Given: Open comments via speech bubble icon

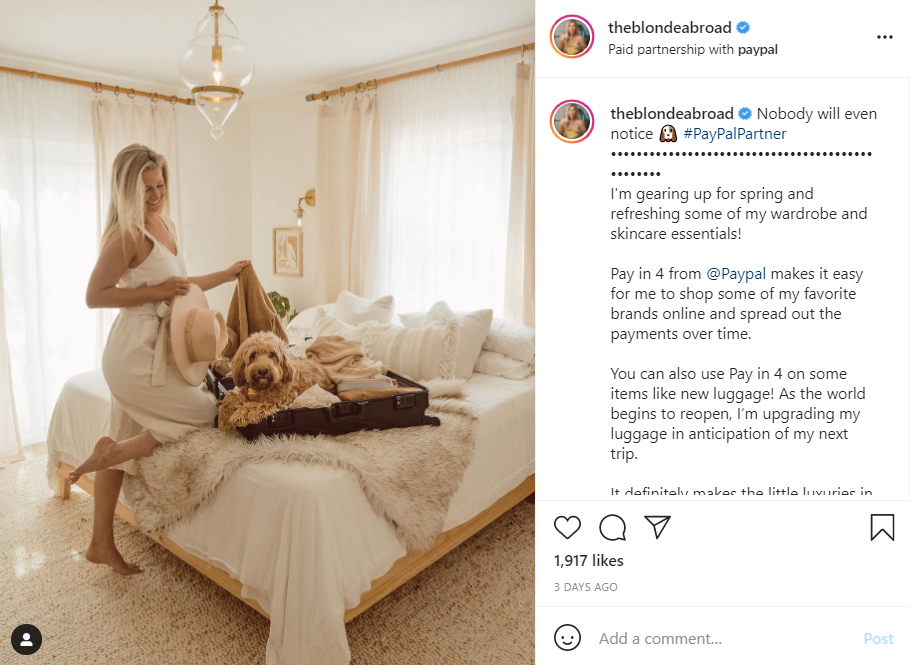Looking at the screenshot, I should tap(612, 527).
